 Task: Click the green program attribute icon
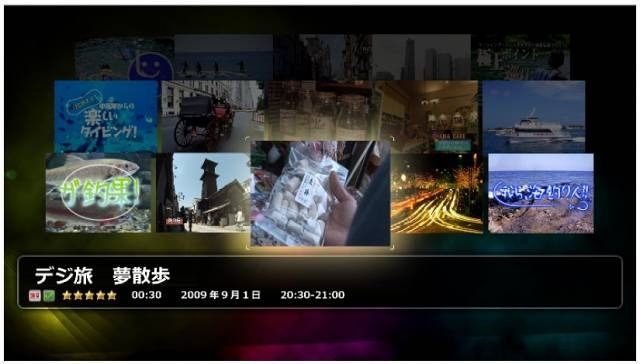click(x=49, y=295)
